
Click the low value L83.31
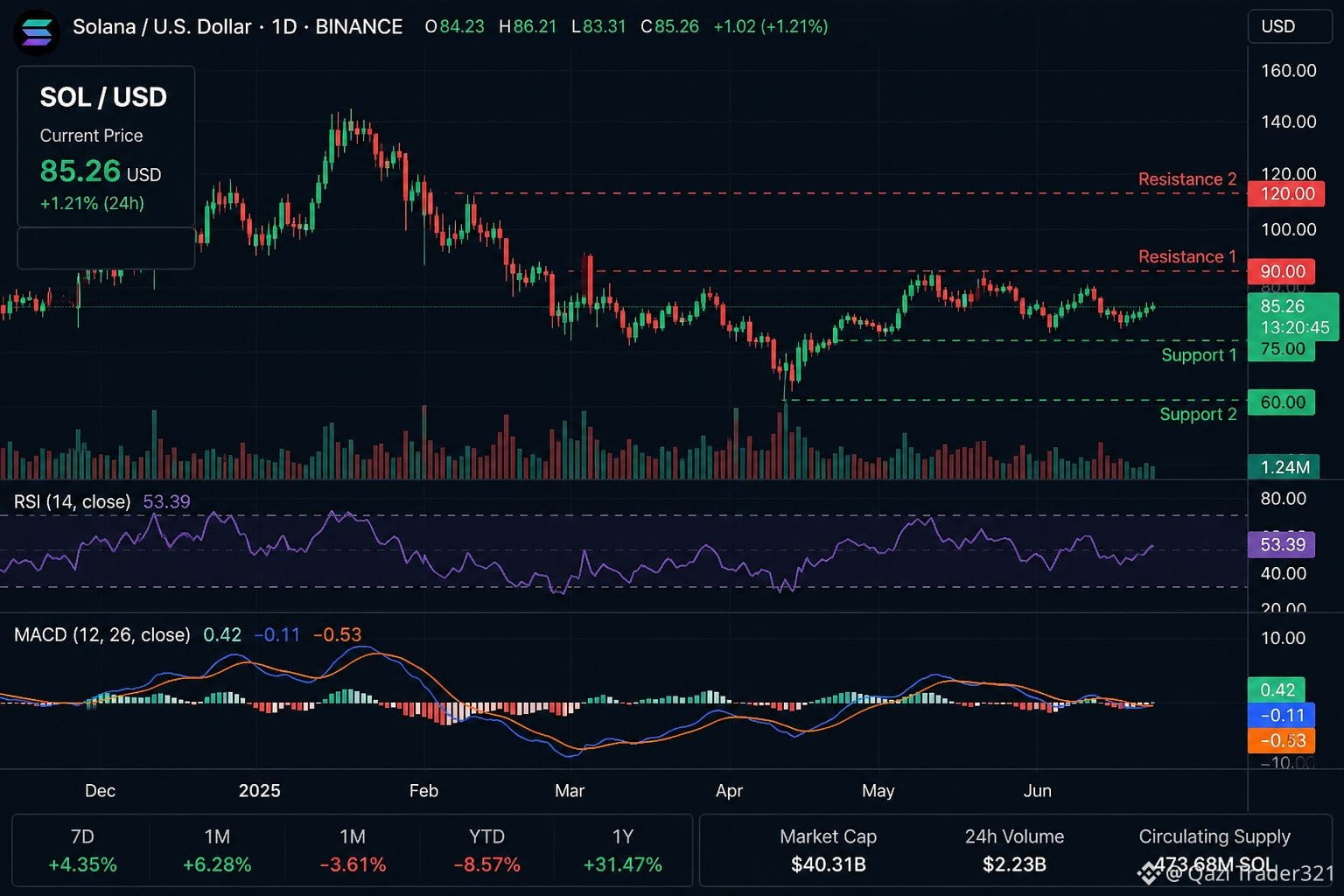(x=598, y=26)
